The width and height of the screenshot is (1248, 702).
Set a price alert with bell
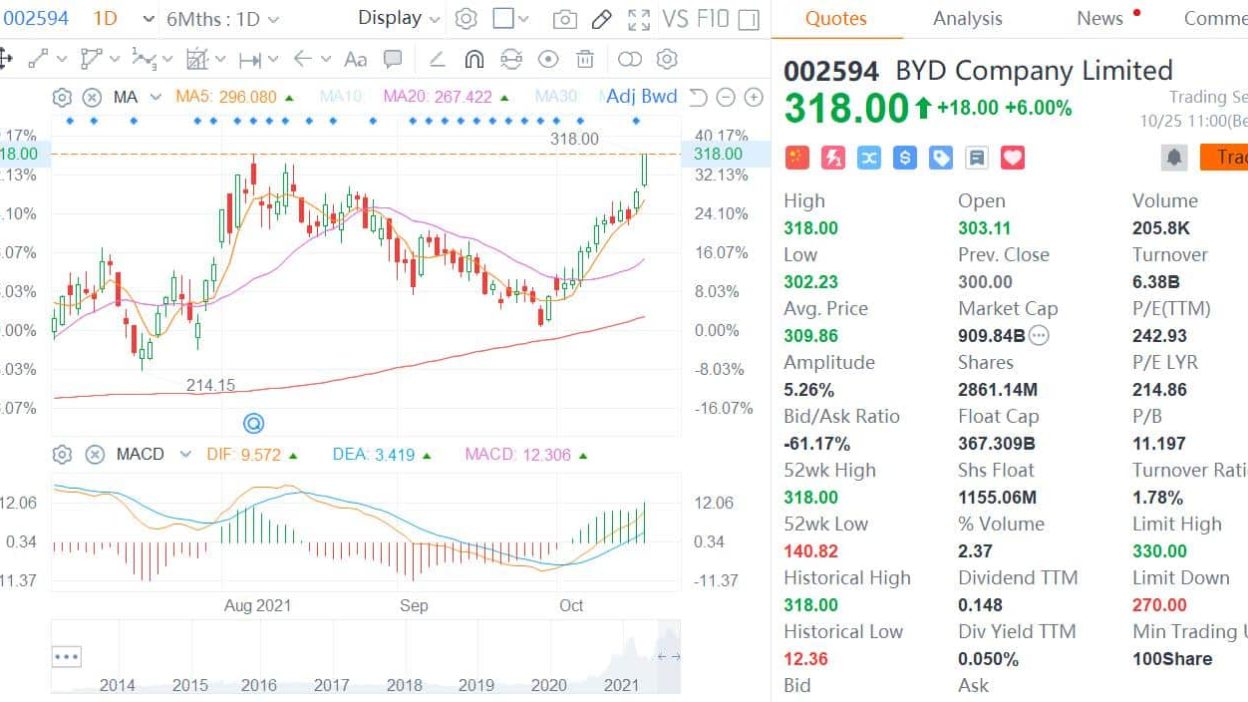(1174, 158)
